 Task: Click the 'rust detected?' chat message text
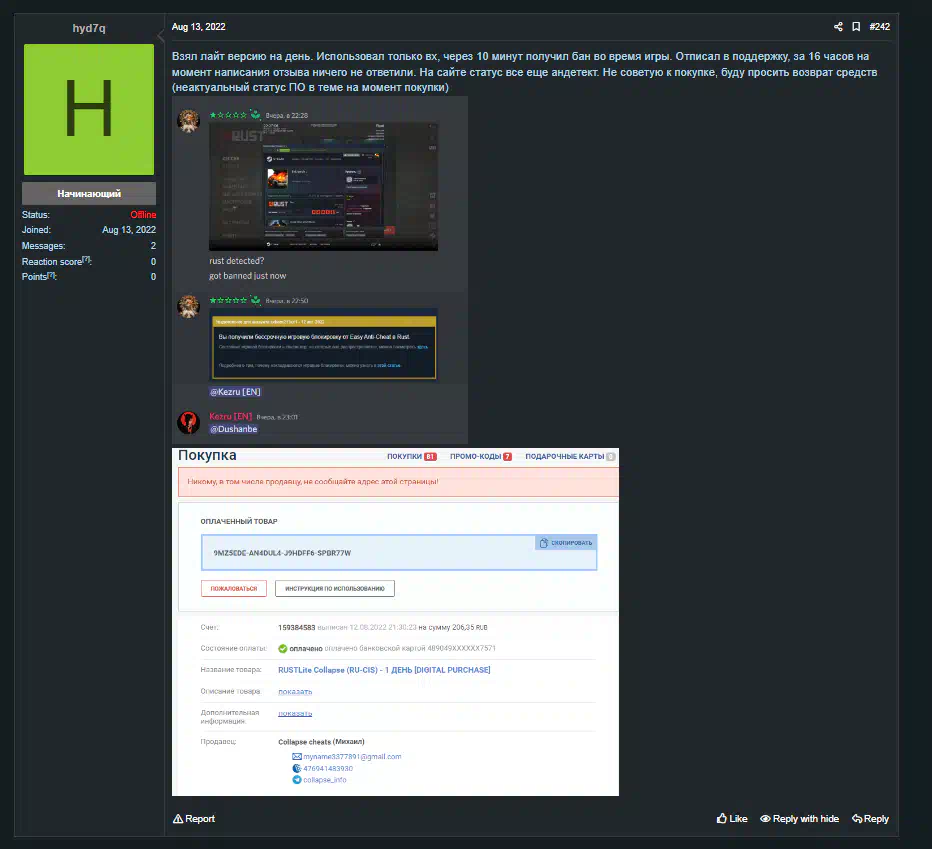237,261
